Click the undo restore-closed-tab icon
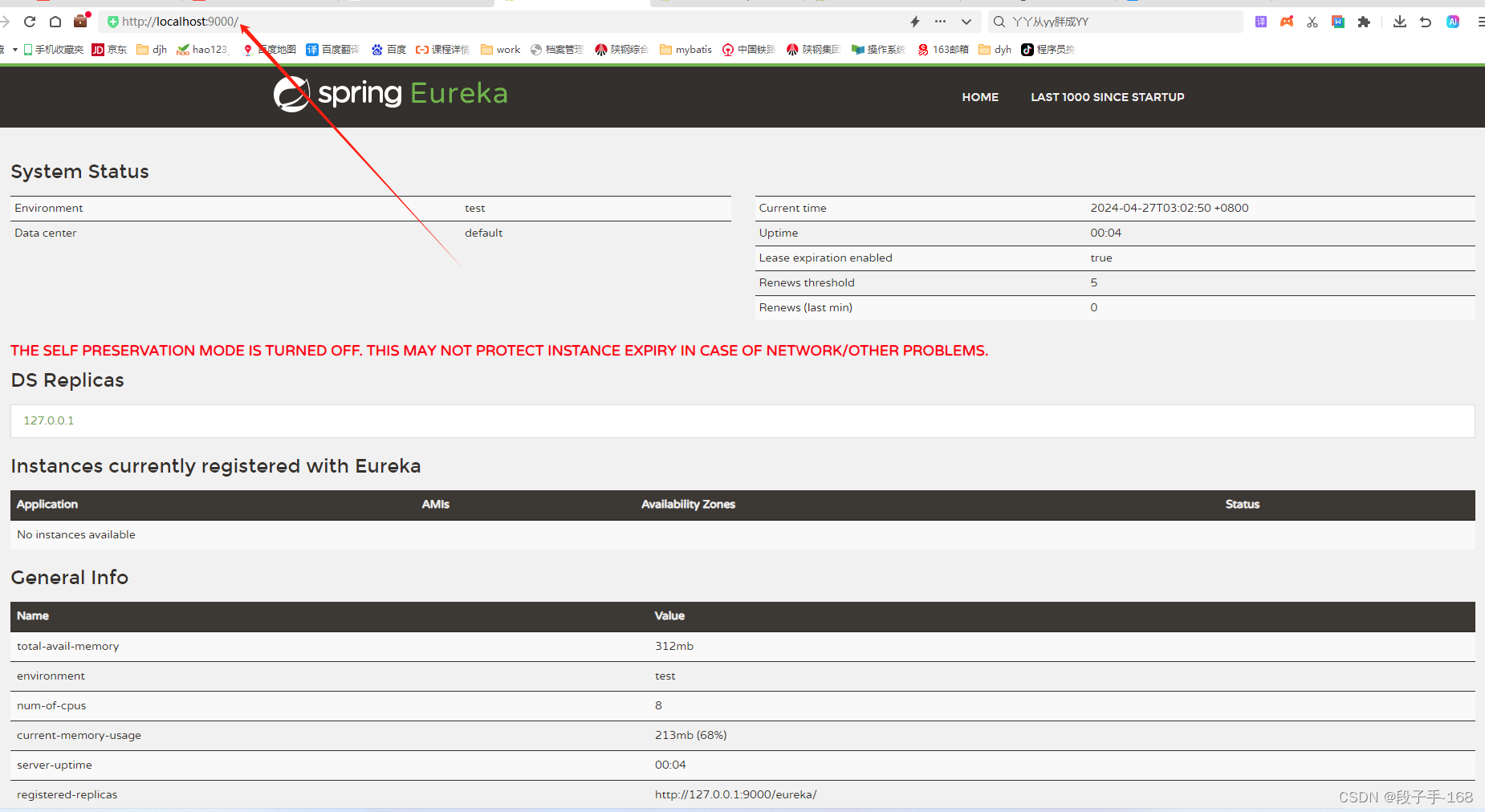The width and height of the screenshot is (1485, 812). pos(1426,22)
